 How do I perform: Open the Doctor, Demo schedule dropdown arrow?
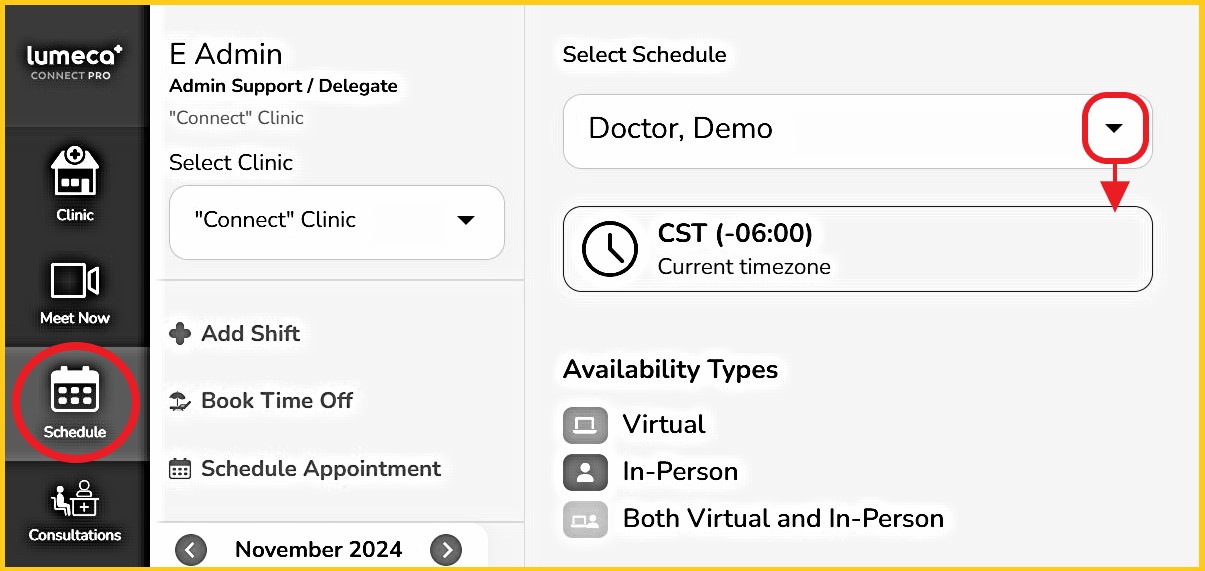click(1114, 129)
